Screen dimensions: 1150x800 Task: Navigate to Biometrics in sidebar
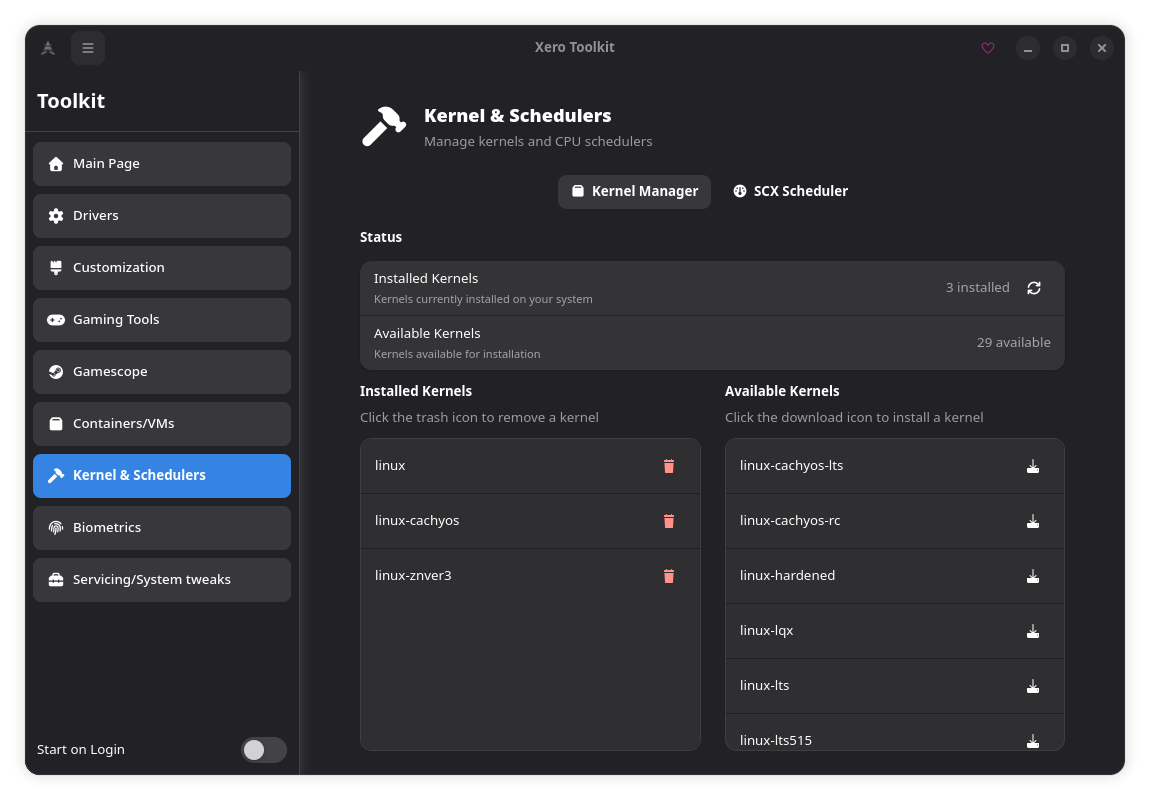[162, 528]
